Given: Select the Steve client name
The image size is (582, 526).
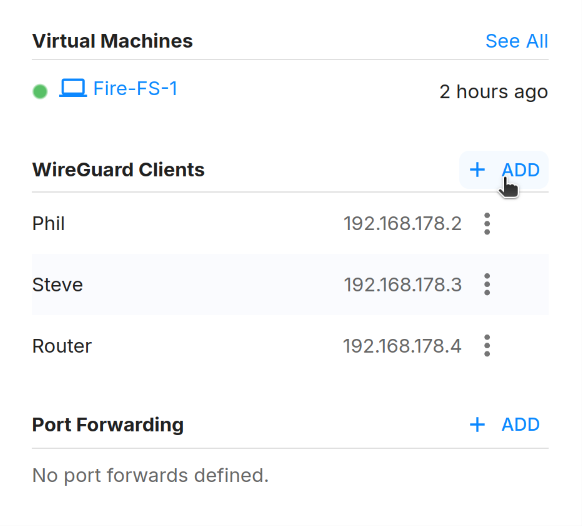Looking at the screenshot, I should point(58,285).
